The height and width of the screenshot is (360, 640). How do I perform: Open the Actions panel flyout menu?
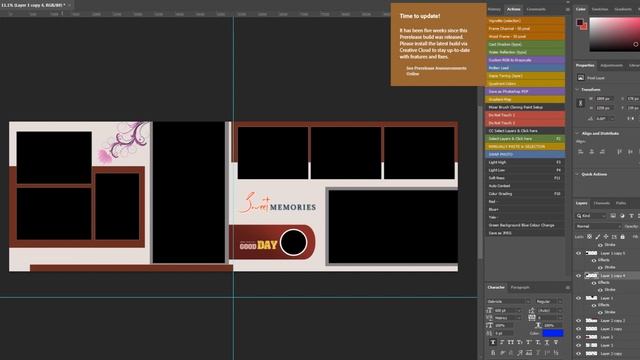(x=567, y=9)
